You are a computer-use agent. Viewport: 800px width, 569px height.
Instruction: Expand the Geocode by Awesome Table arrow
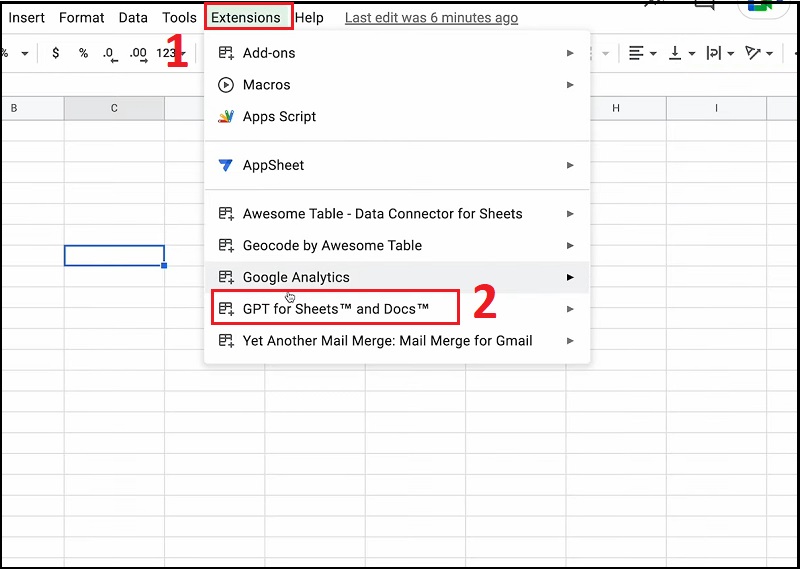570,245
